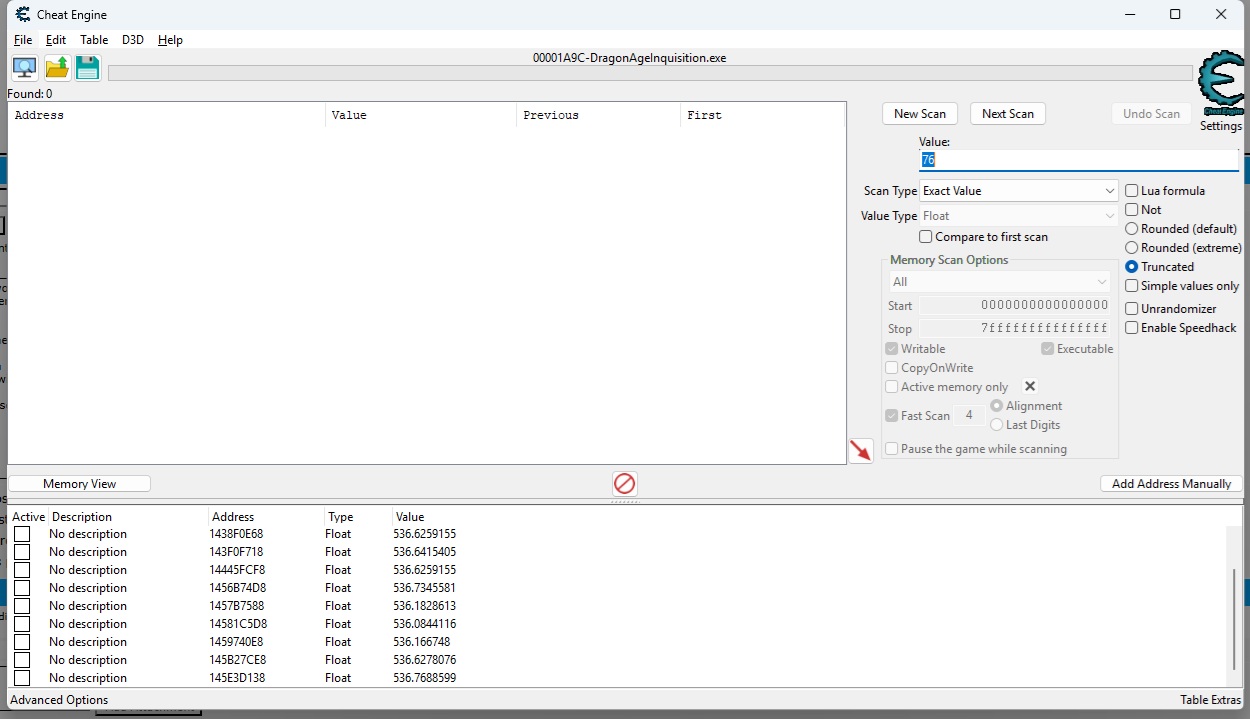Image resolution: width=1250 pixels, height=719 pixels.
Task: Click the Undo Scan button
Action: pyautogui.click(x=1152, y=114)
